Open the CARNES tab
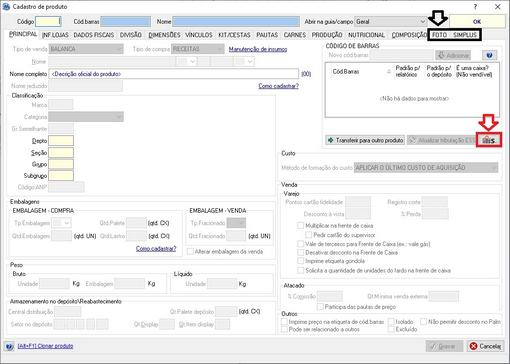 pyautogui.click(x=295, y=35)
